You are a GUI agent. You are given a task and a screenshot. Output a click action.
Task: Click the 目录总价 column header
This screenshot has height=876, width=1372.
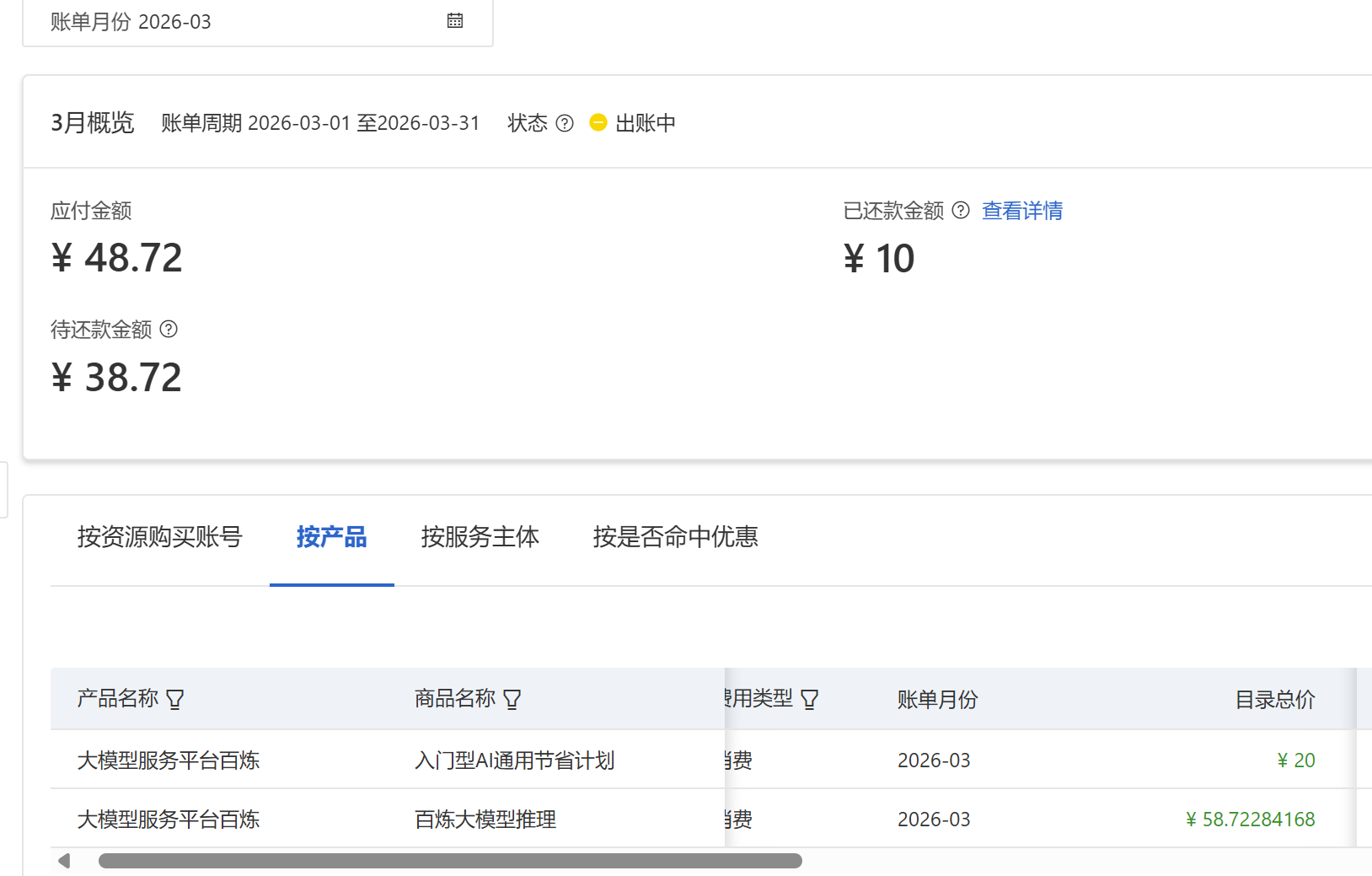click(x=1274, y=699)
